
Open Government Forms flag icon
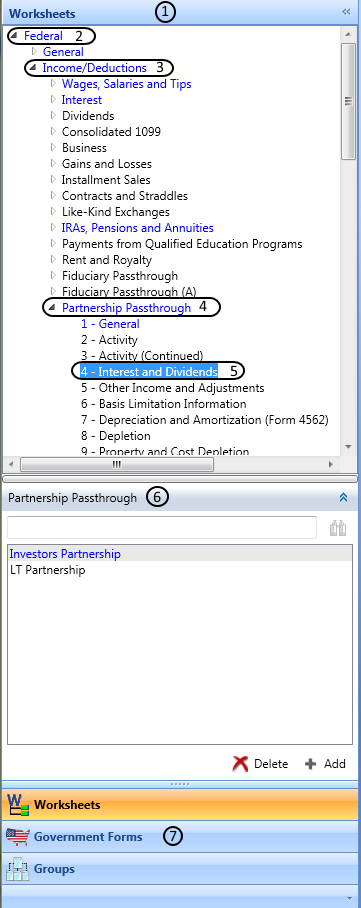point(17,836)
